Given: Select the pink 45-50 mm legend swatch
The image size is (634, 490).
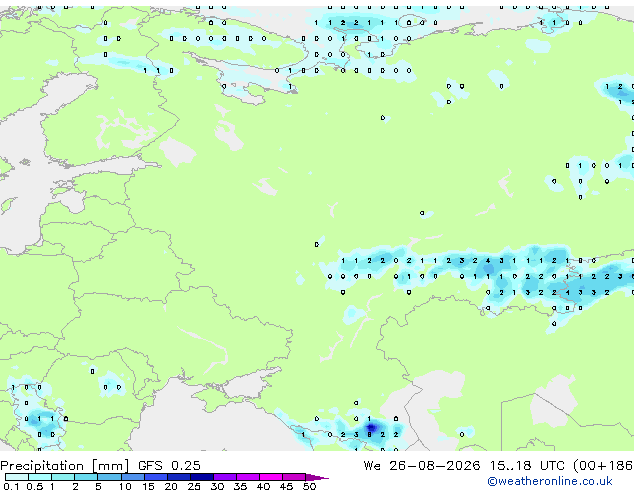Looking at the screenshot, I should (294, 477).
